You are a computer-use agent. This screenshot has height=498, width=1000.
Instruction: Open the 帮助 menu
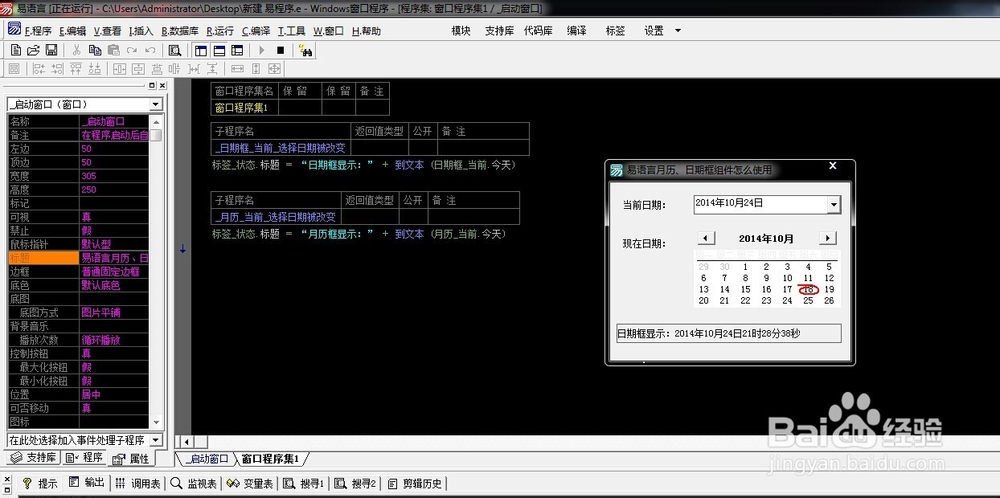[366, 31]
